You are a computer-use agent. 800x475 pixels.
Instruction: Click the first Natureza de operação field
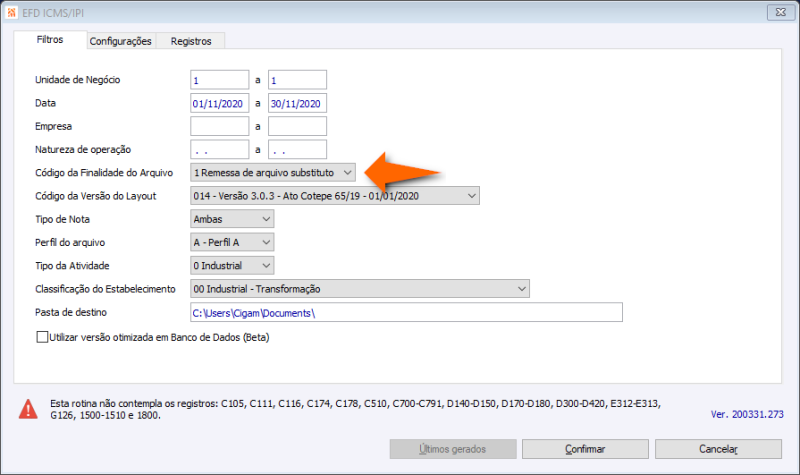[219, 150]
